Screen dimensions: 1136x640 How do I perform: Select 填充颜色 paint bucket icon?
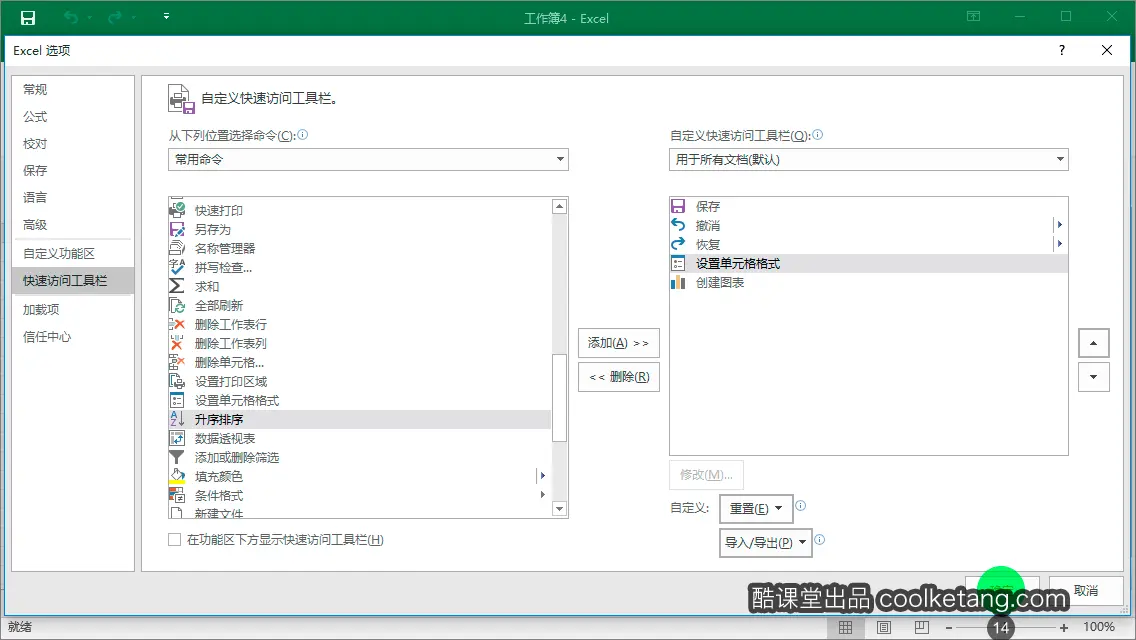pyautogui.click(x=177, y=476)
